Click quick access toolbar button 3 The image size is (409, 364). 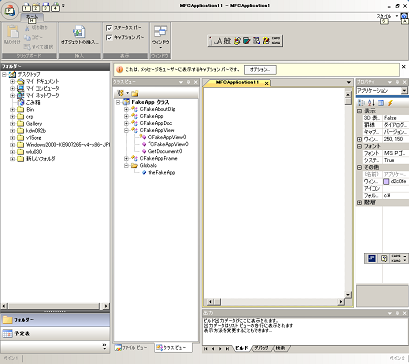(x=46, y=8)
